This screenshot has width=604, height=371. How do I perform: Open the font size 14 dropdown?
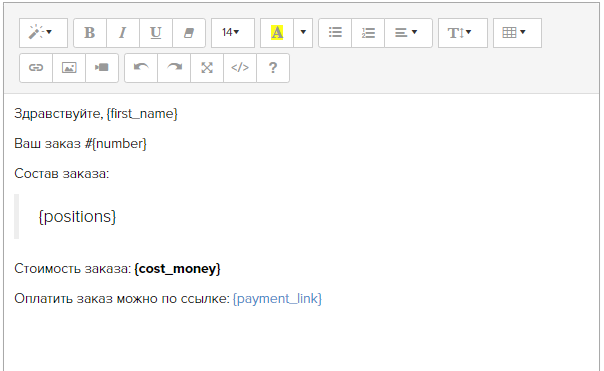coord(233,33)
